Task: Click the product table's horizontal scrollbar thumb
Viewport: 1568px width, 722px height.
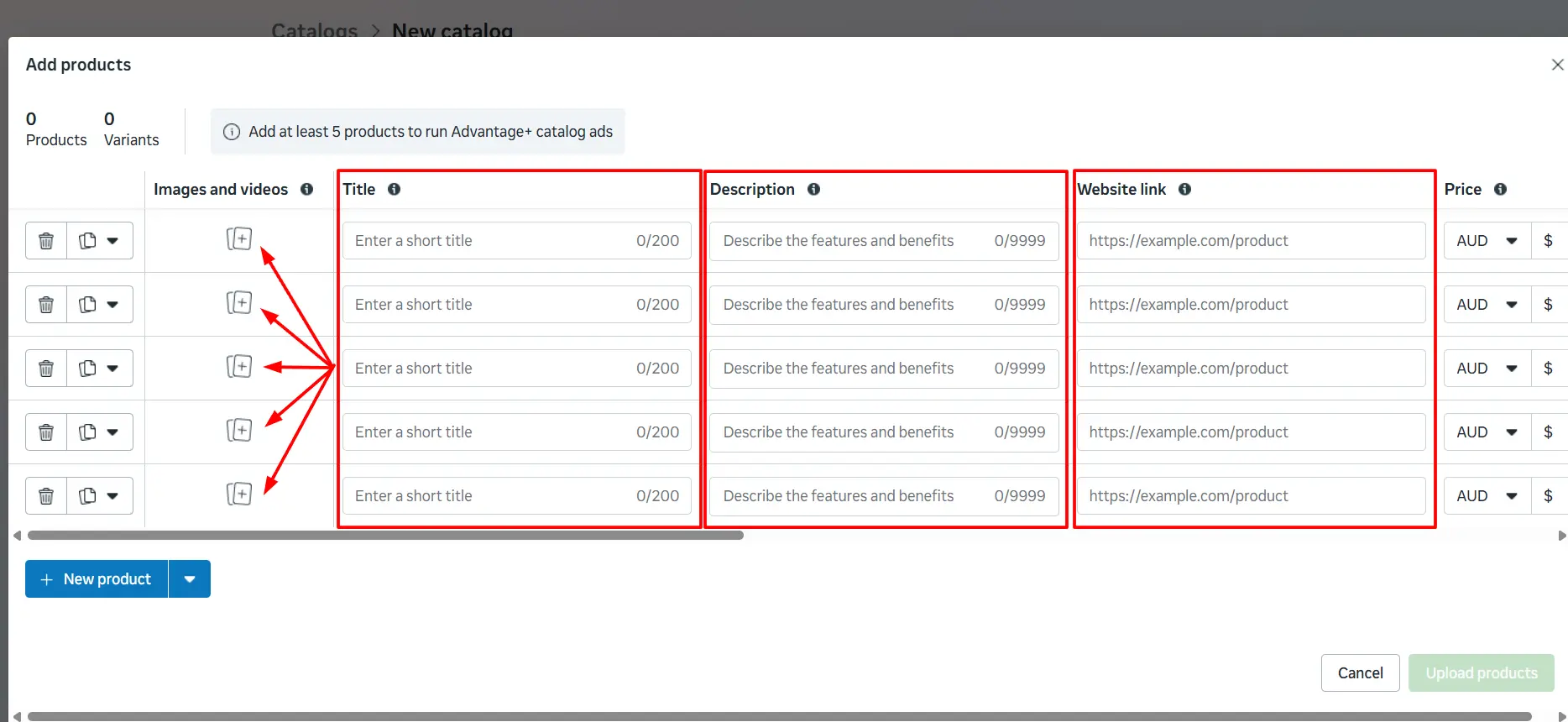Action: click(x=385, y=536)
